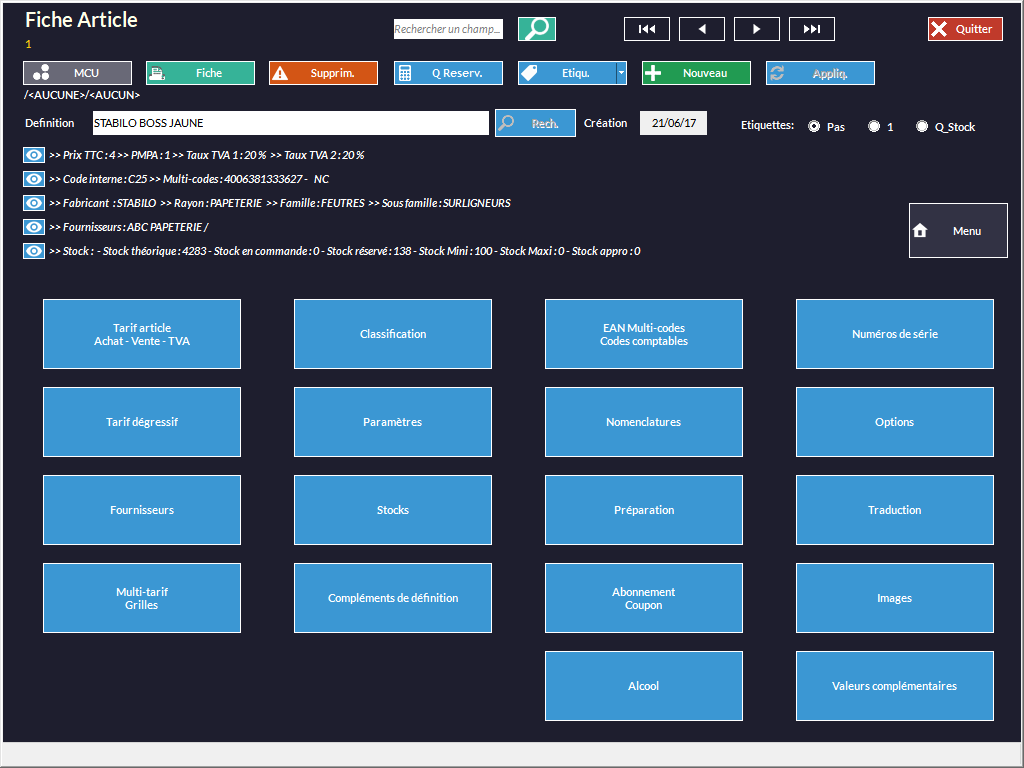Select the 'Pas' etiquettes radio button
This screenshot has height=768, width=1024.
[814, 127]
